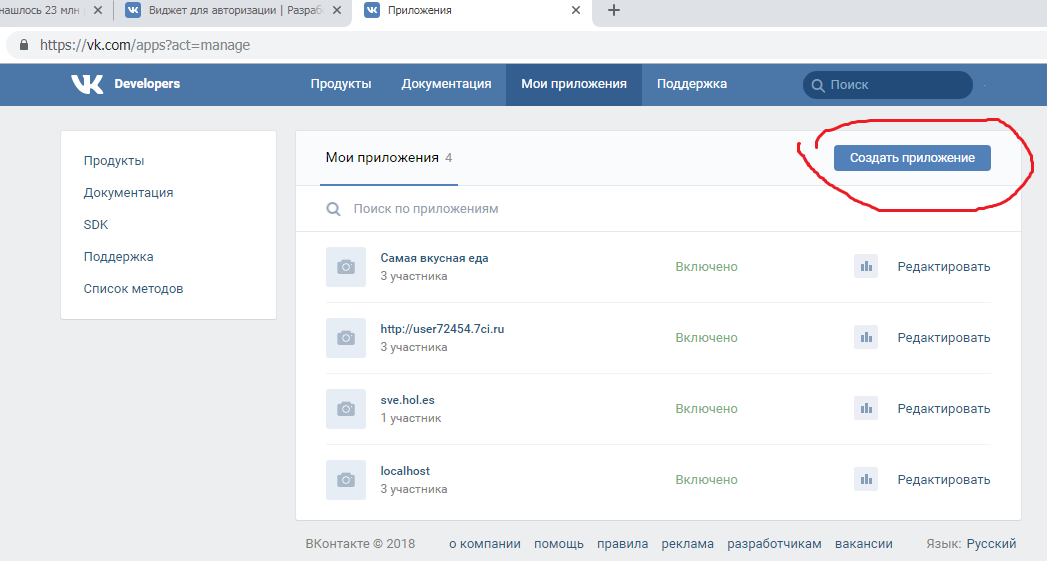This screenshot has height=561, width=1047.
Task: Click Включено status of sve.hol.es
Action: pyautogui.click(x=706, y=408)
